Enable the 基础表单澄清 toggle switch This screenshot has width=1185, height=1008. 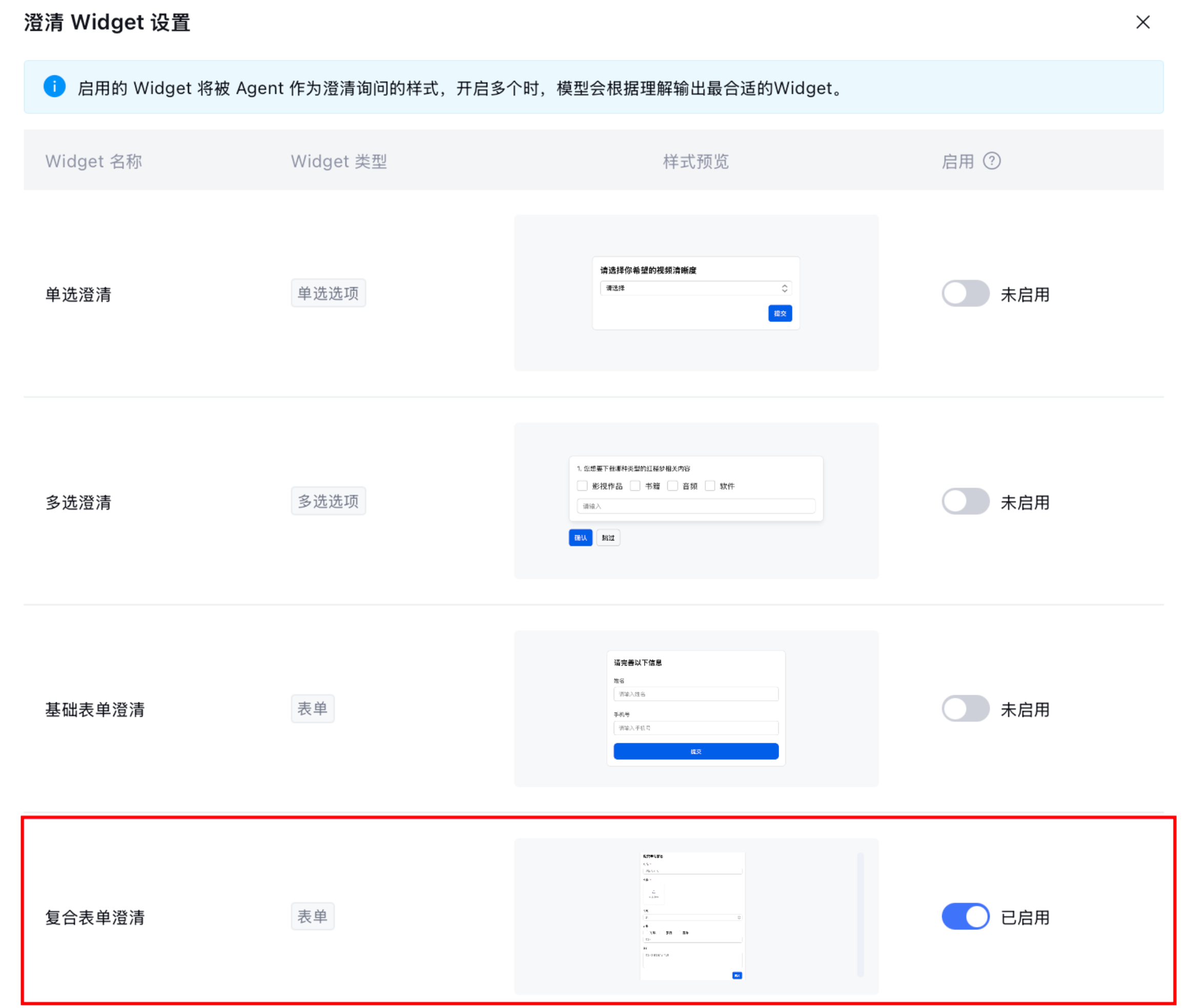(x=965, y=709)
